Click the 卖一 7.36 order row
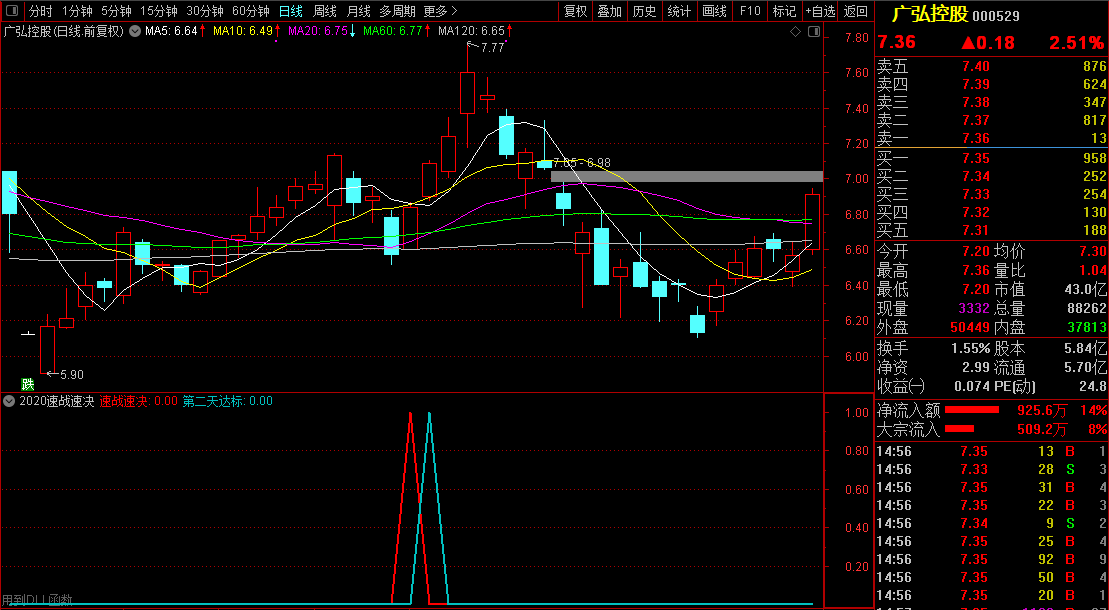The width and height of the screenshot is (1109, 610). 991,138
